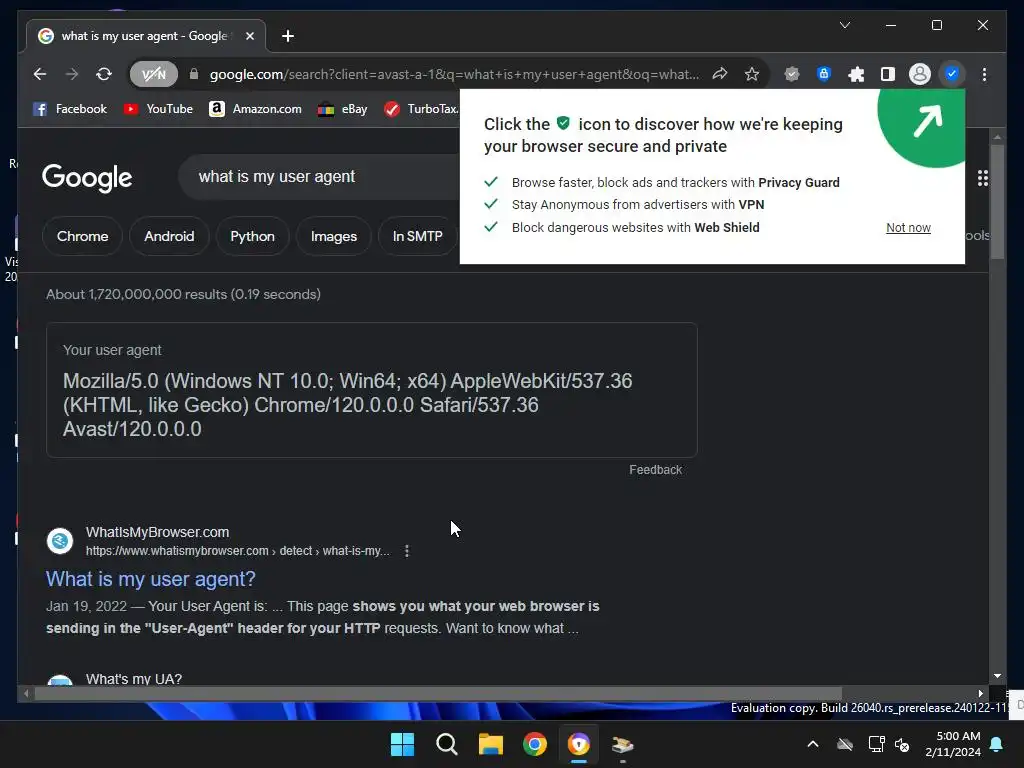Viewport: 1024px width, 768px height.
Task: Reload the current Google search page
Action: click(x=104, y=74)
